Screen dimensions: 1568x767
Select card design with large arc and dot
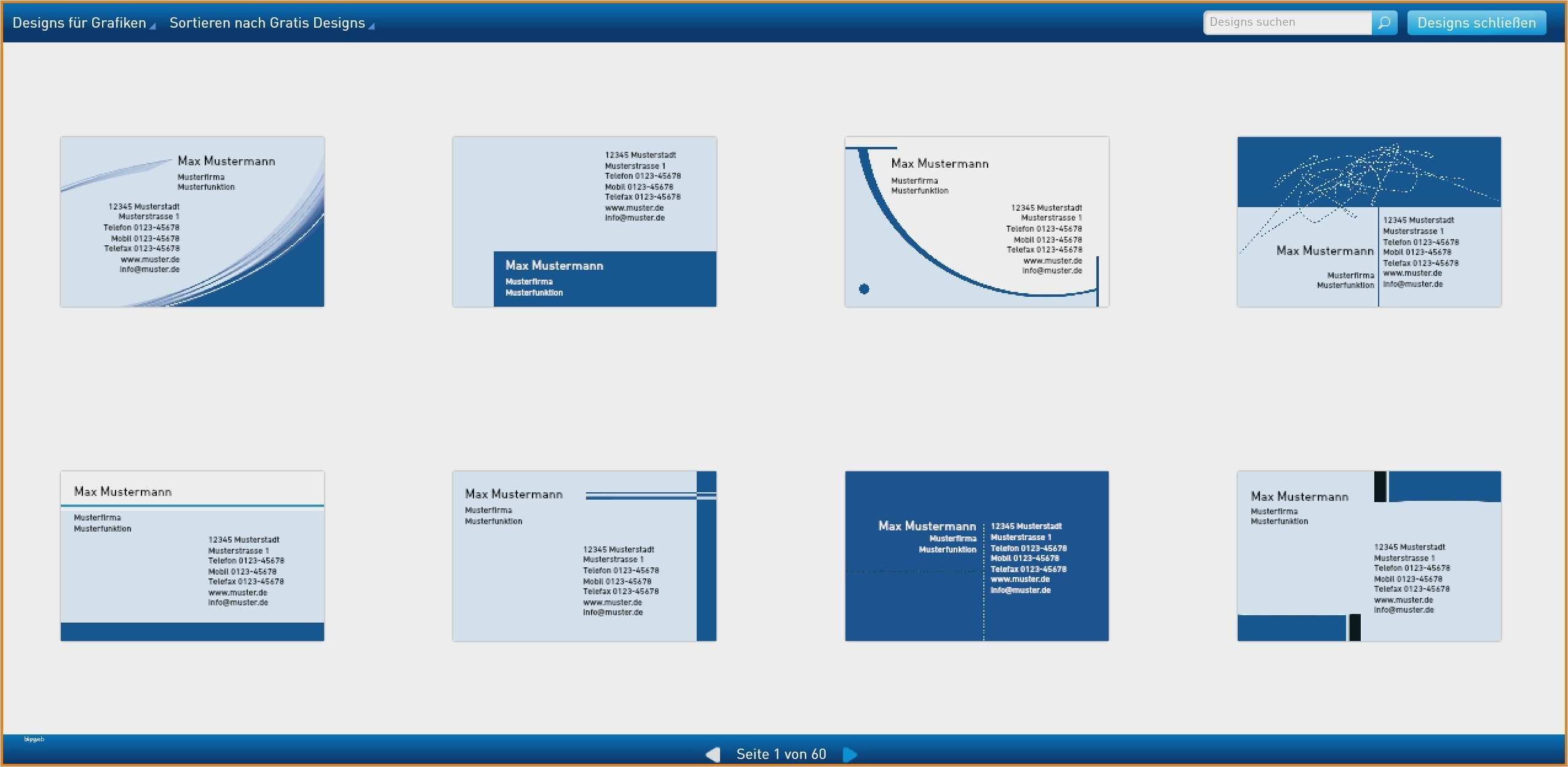(976, 221)
